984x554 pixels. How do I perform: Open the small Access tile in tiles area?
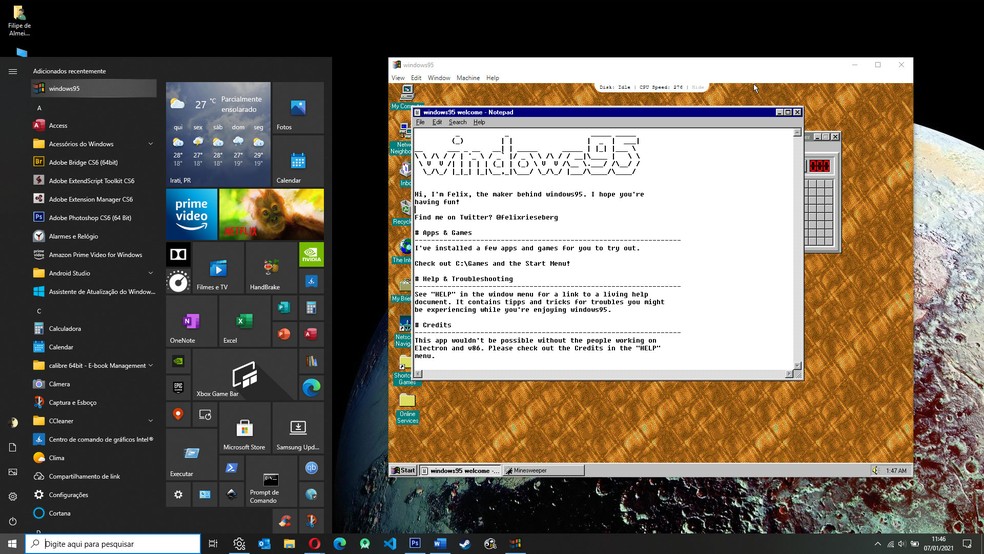pos(311,334)
